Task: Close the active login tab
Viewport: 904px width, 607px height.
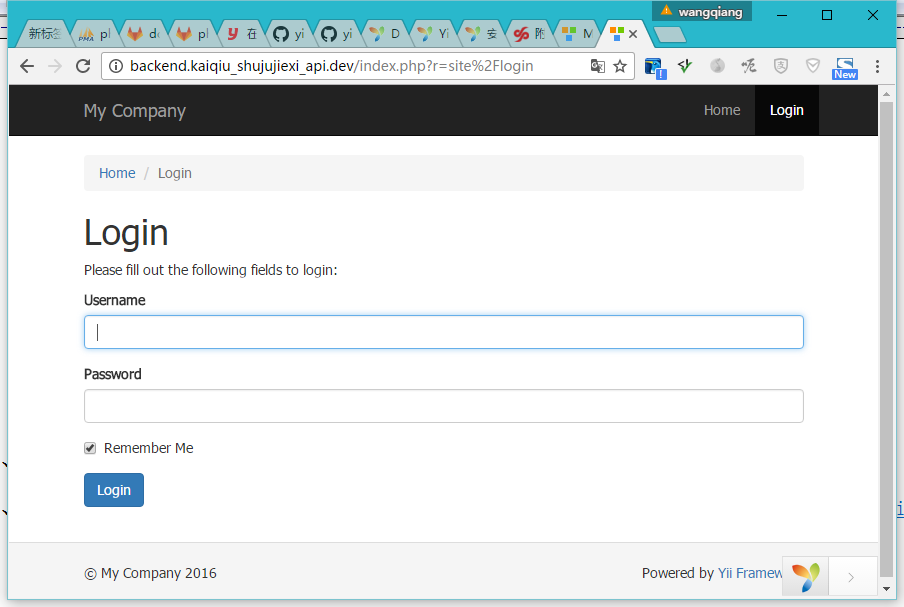Action: 633,34
